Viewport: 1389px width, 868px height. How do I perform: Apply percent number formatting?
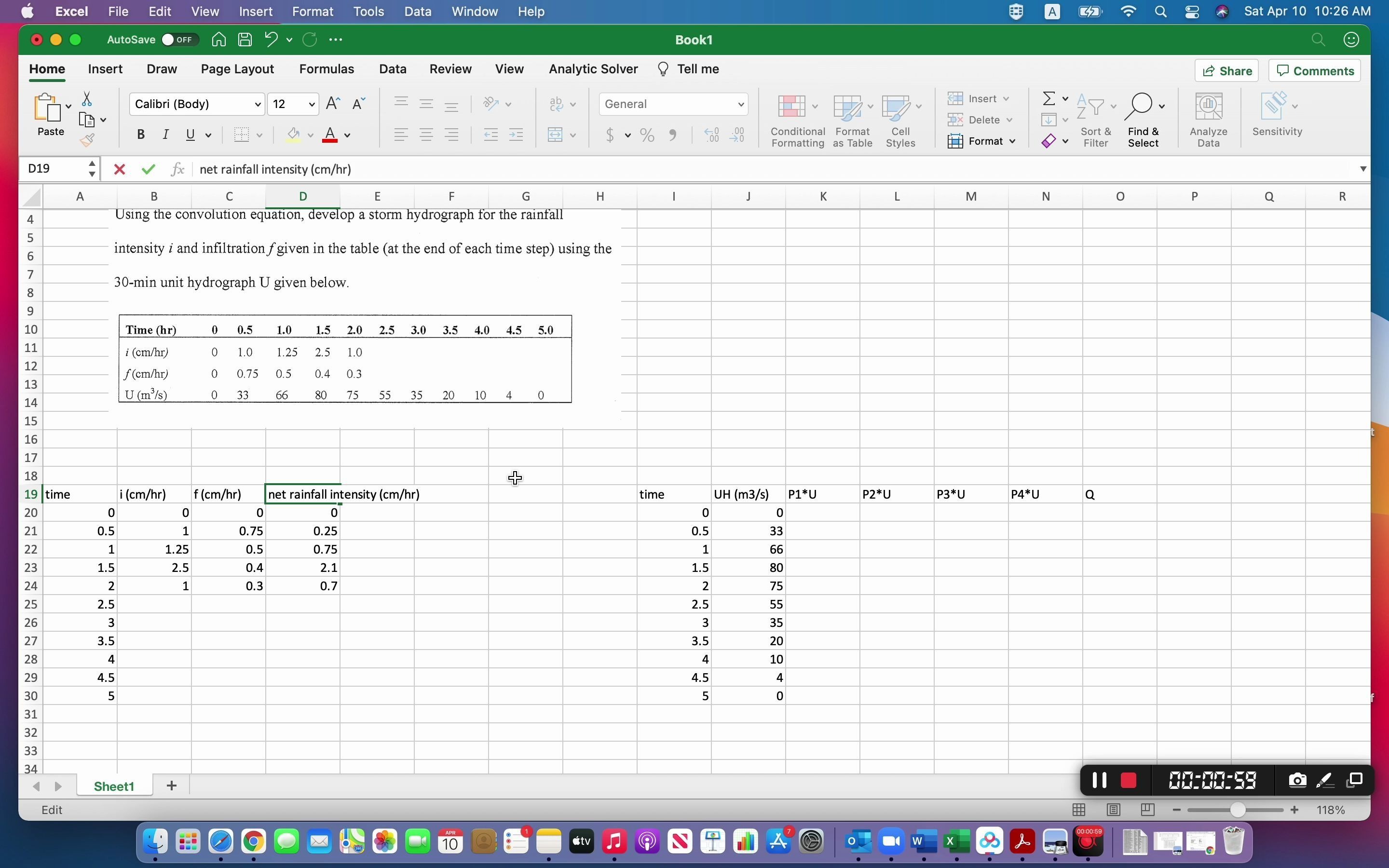pyautogui.click(x=647, y=136)
